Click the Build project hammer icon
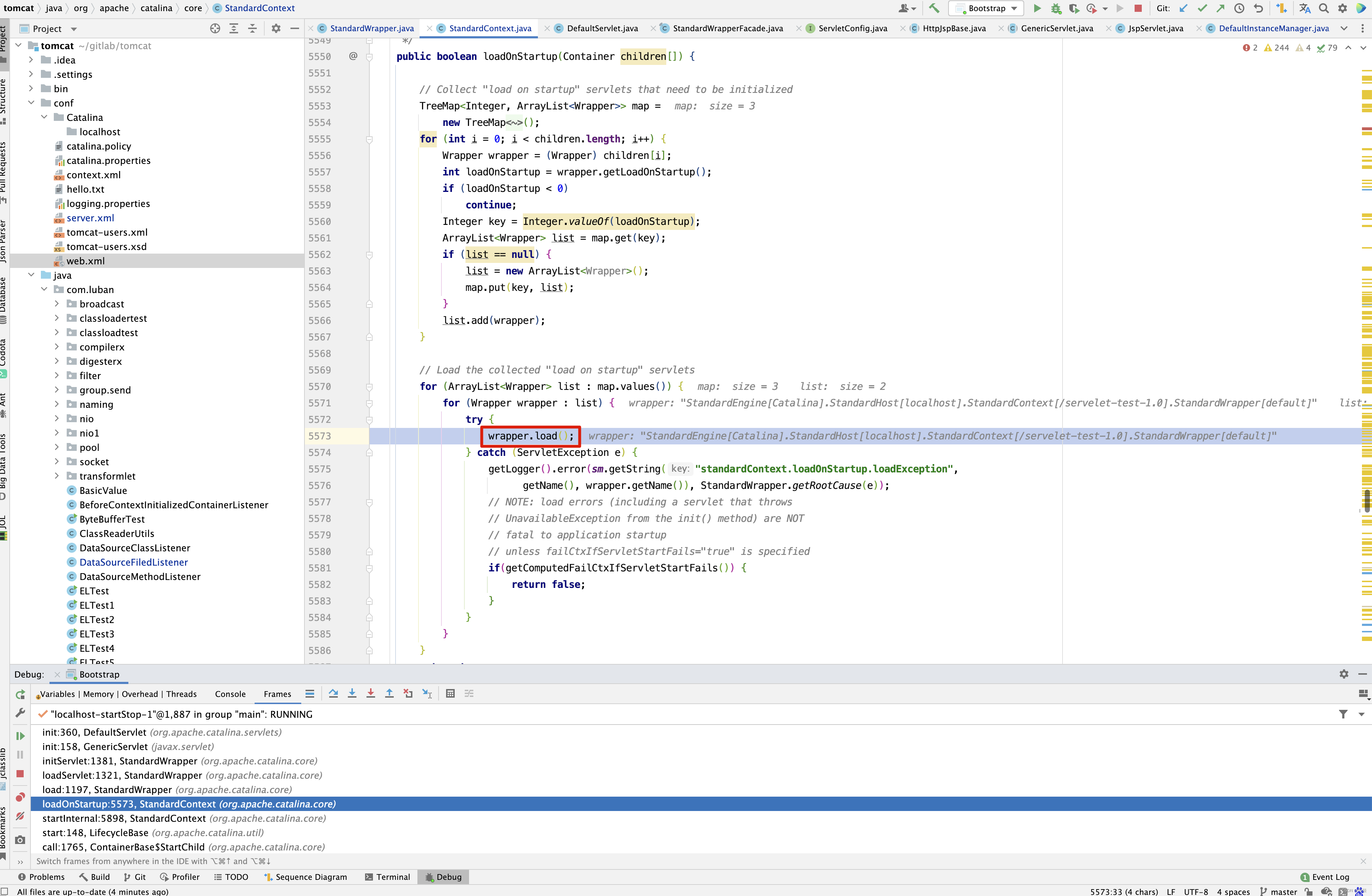 (x=934, y=8)
